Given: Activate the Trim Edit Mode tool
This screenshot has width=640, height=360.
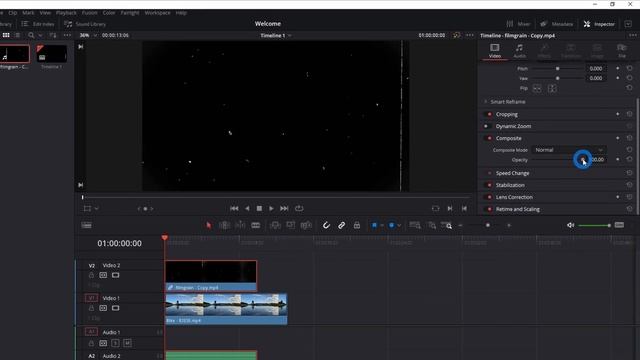Looking at the screenshot, I should pos(224,225).
